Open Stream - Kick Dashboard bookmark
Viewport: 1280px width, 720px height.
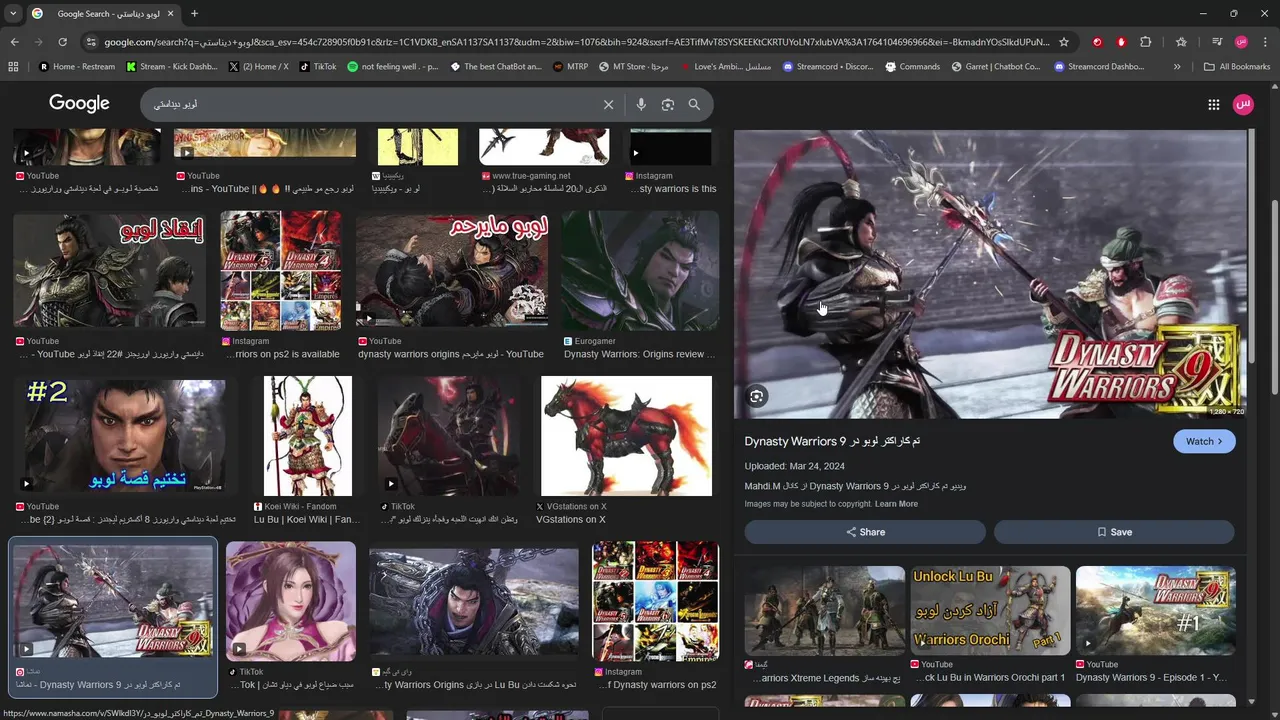click(172, 67)
